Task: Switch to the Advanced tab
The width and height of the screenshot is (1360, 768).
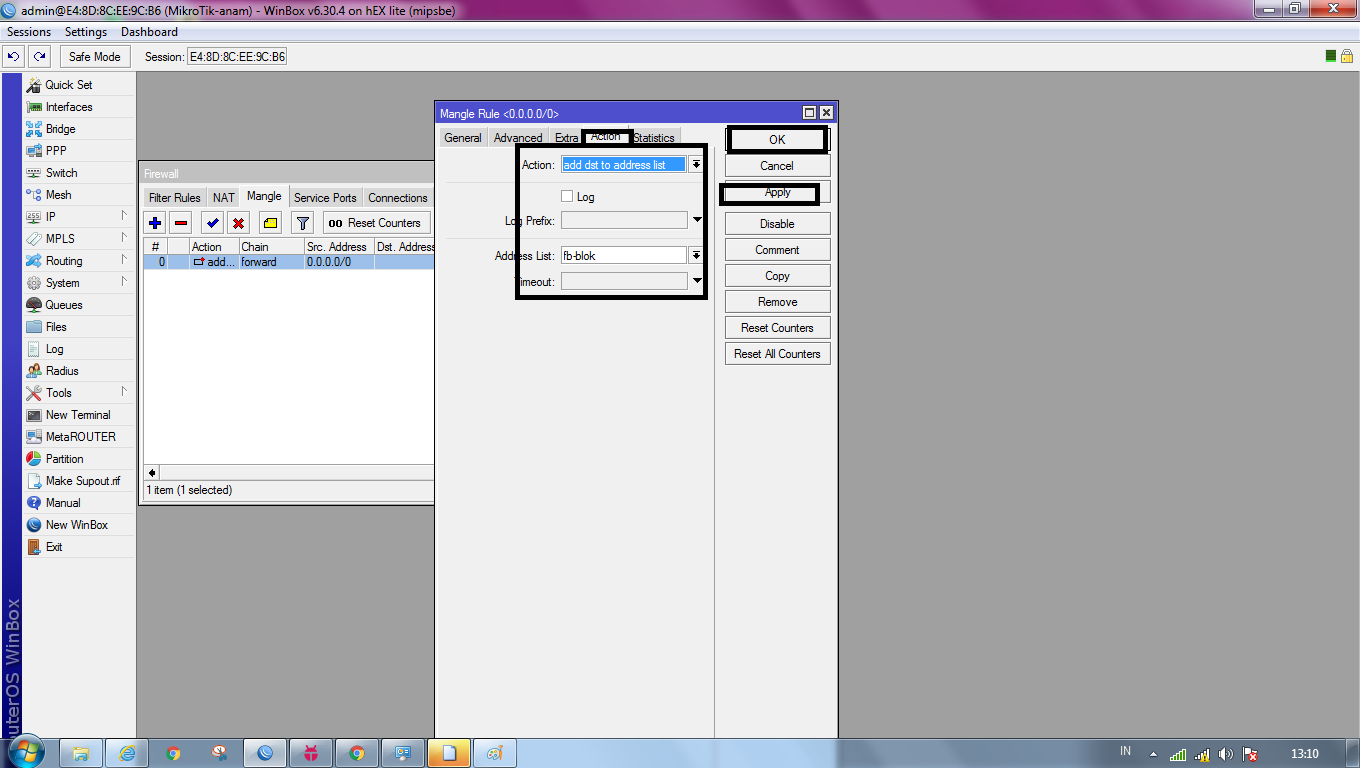Action: 518,138
